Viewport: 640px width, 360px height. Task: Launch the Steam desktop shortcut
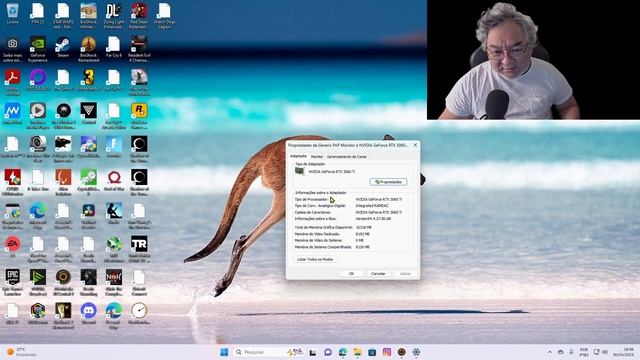(x=63, y=47)
